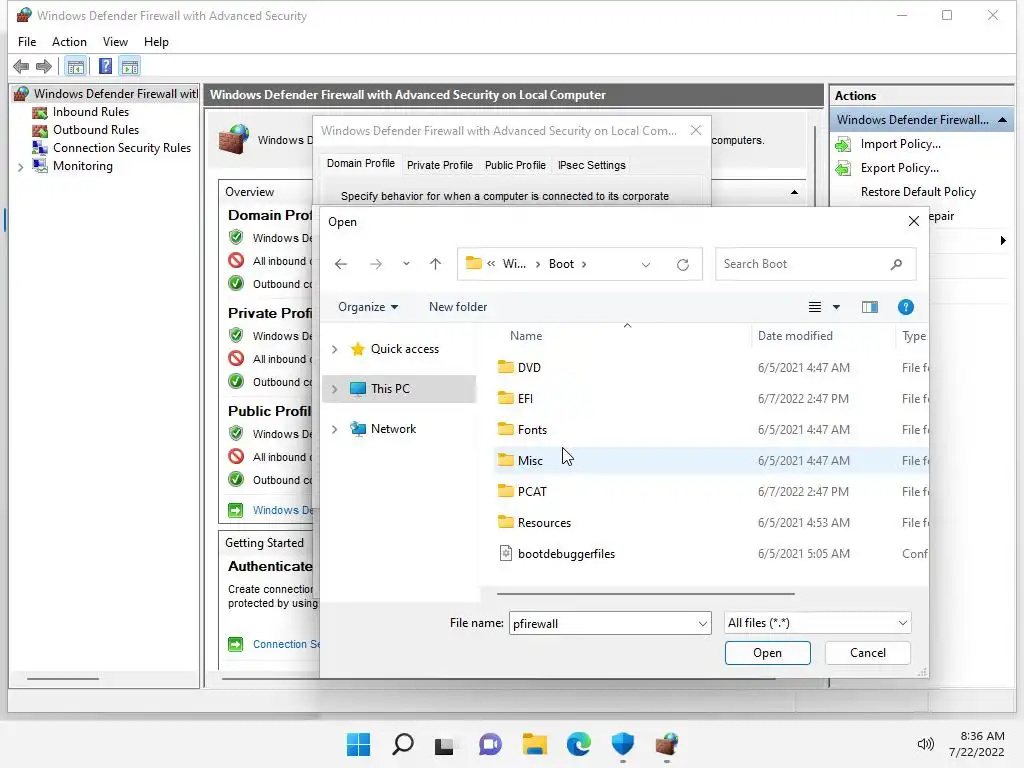The height and width of the screenshot is (768, 1024).
Task: Switch to the Domain Profile tab
Action: pos(360,163)
